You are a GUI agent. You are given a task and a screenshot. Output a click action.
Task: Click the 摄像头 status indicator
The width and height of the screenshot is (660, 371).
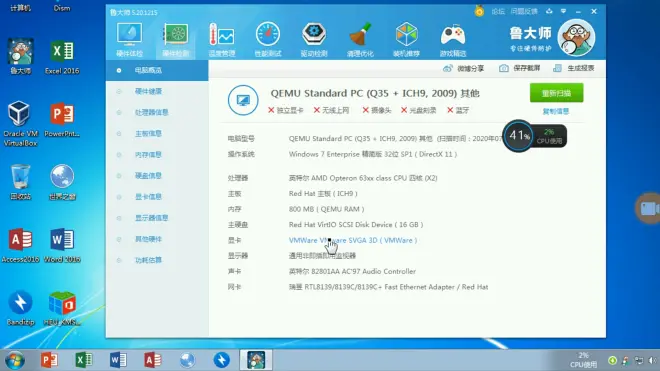pyautogui.click(x=377, y=110)
